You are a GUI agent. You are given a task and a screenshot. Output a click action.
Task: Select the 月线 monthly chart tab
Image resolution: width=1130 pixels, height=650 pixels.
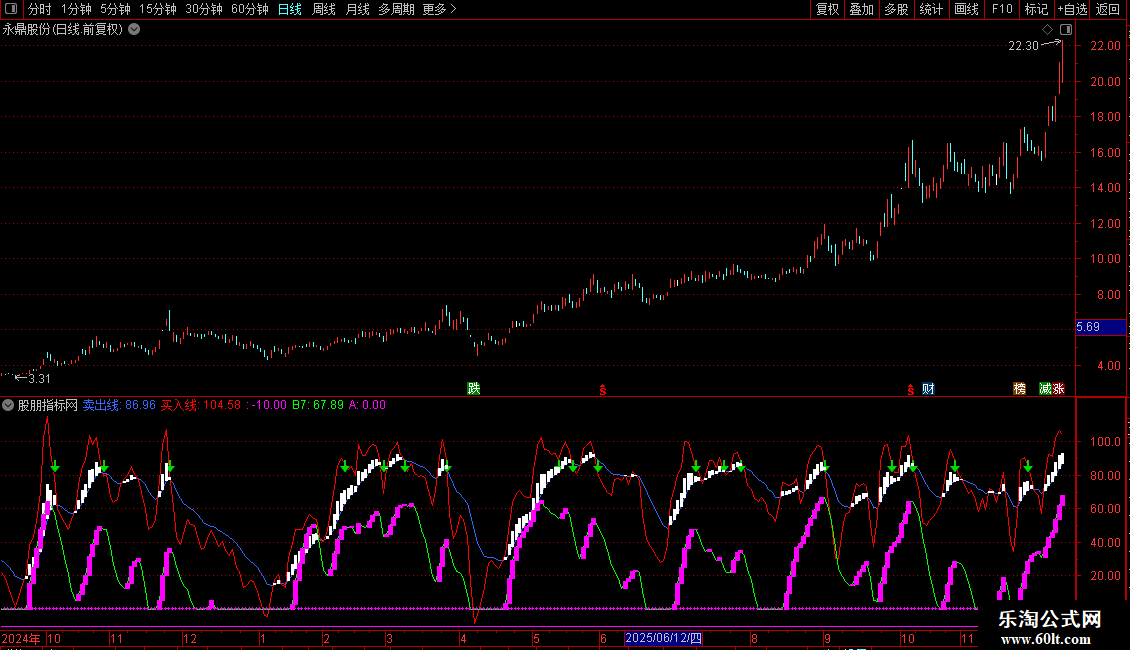(357, 9)
